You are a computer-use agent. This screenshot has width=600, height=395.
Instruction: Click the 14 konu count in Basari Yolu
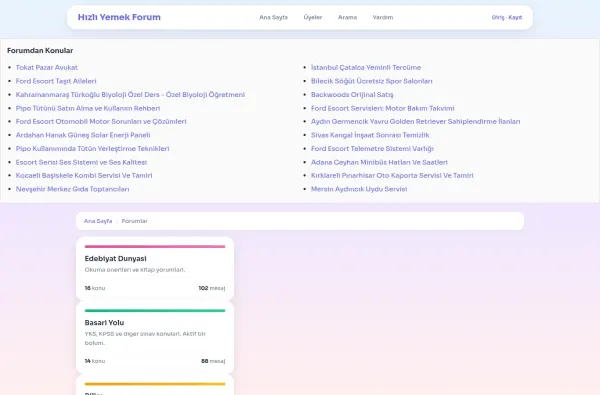click(95, 361)
